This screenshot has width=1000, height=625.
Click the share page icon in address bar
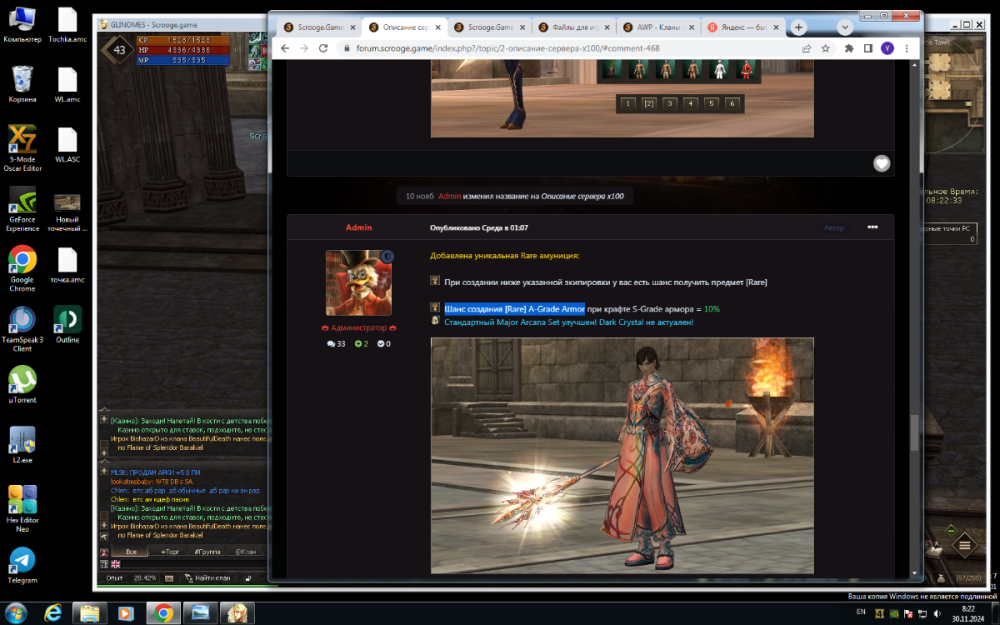point(806,48)
